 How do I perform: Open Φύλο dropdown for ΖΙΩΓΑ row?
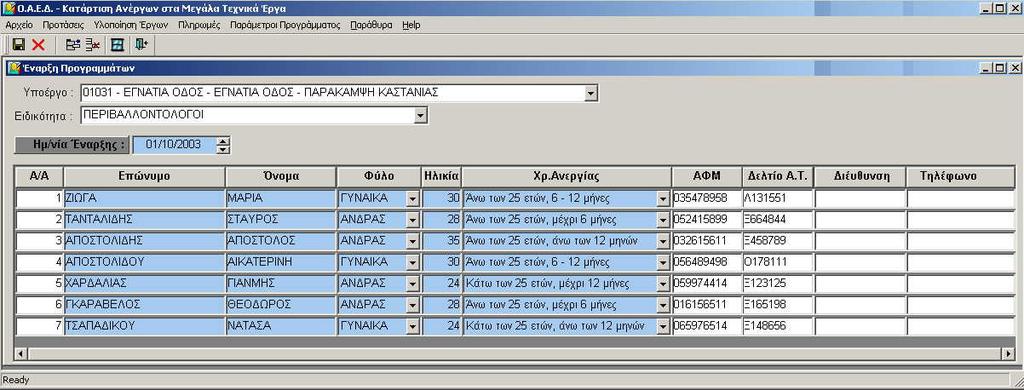[x=412, y=198]
